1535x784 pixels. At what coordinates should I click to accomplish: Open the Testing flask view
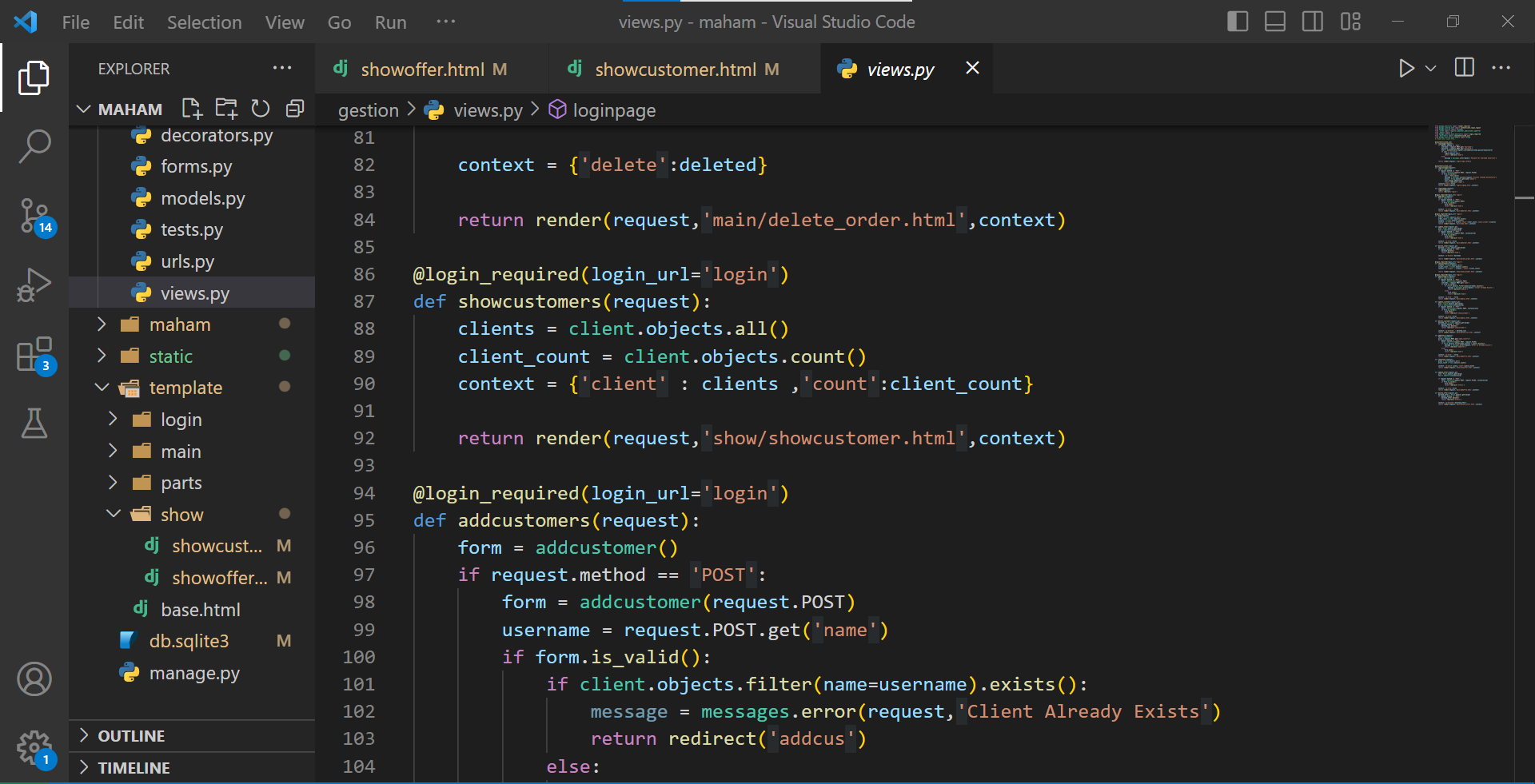[34, 424]
